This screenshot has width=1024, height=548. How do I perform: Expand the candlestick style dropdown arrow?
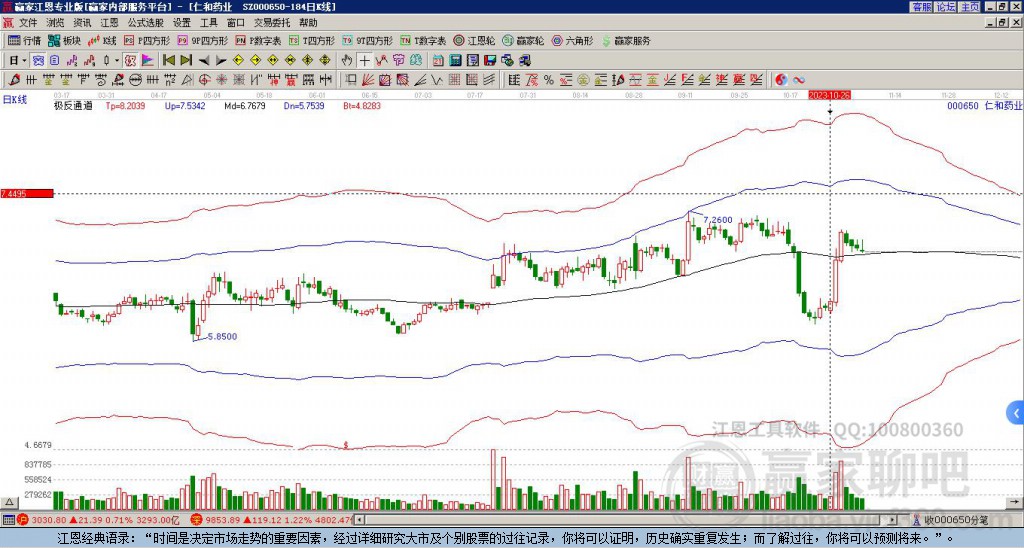(x=117, y=61)
